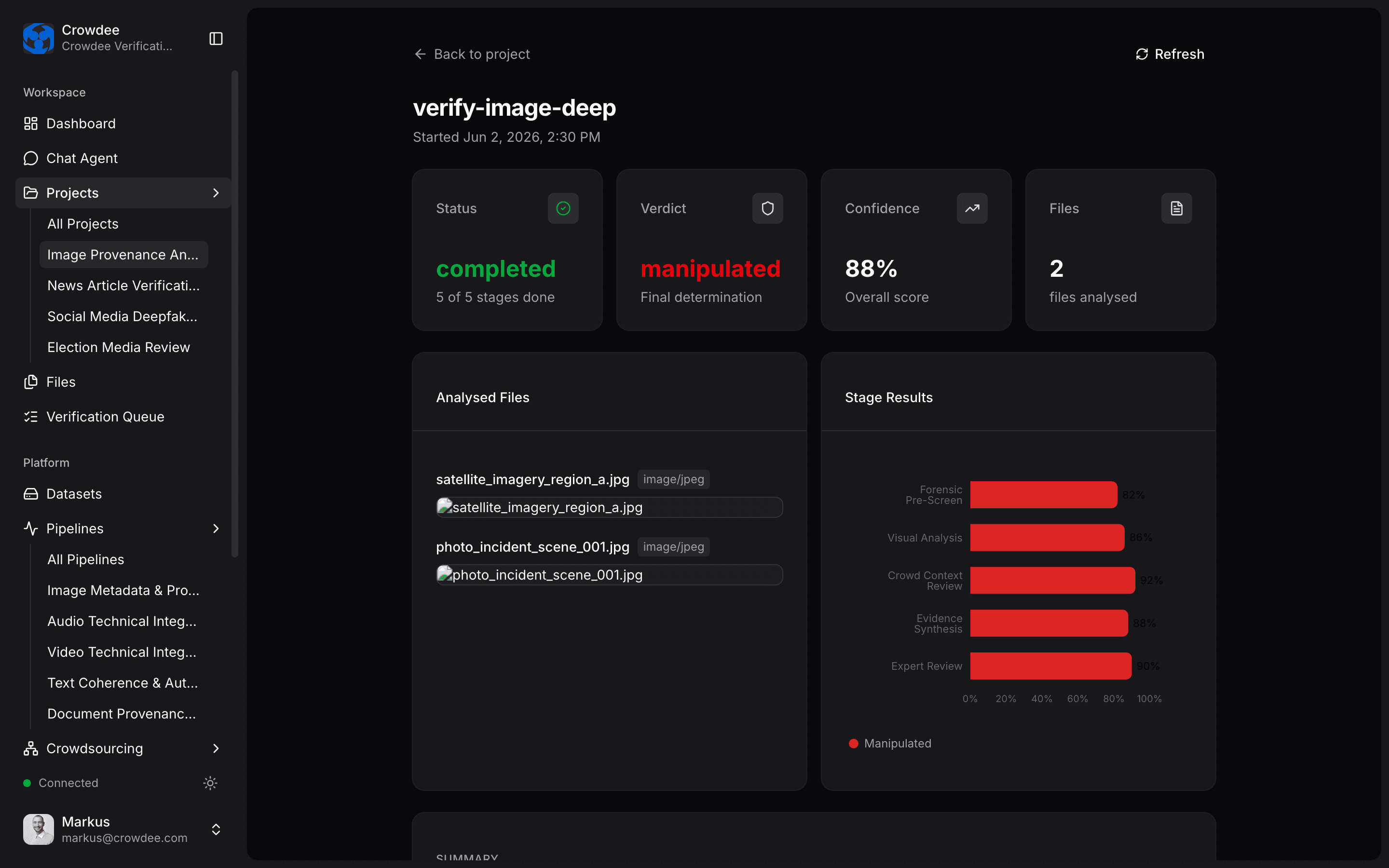Expand the Crowdsourcing chevron
Viewport: 1389px width, 868px height.
click(216, 748)
